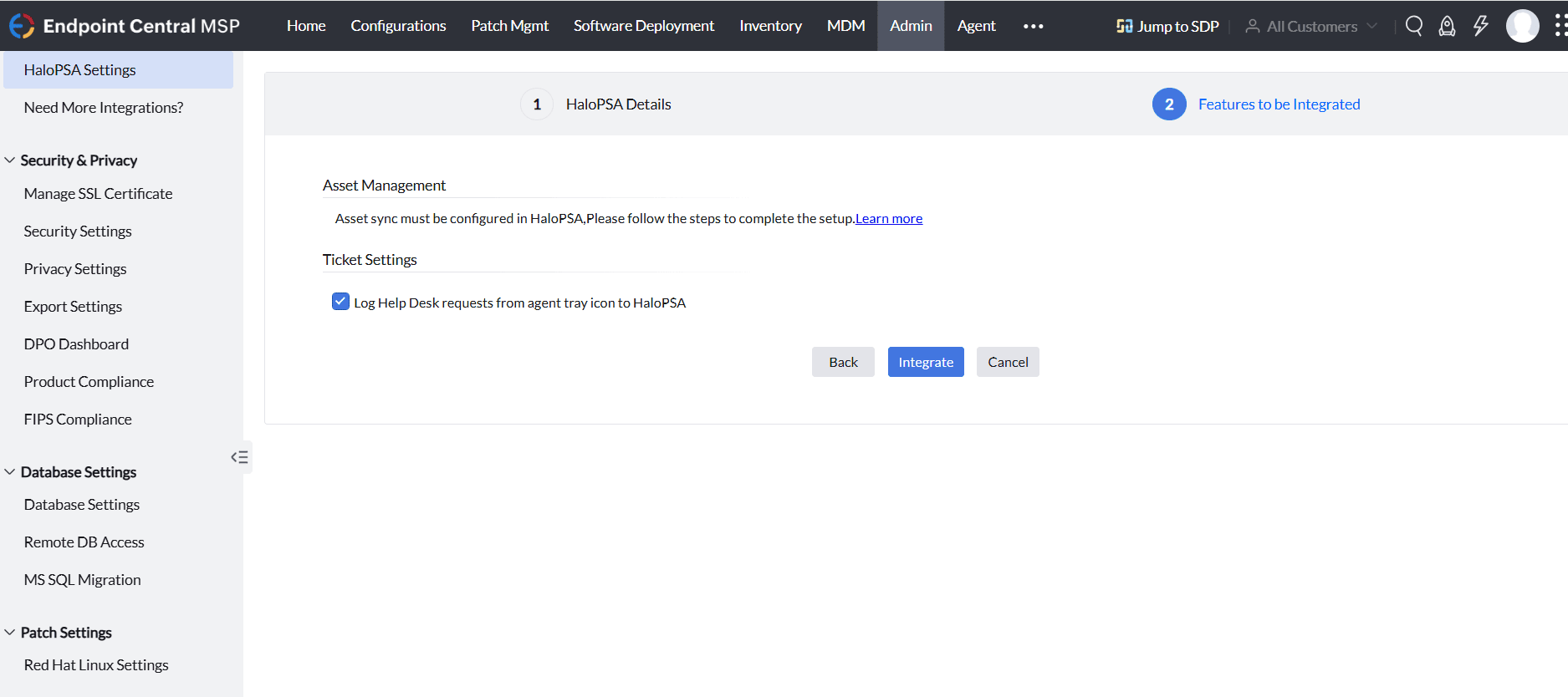Viewport: 1568px width, 697px height.
Task: Click the Endpoint Central MSP logo
Action: point(125,26)
